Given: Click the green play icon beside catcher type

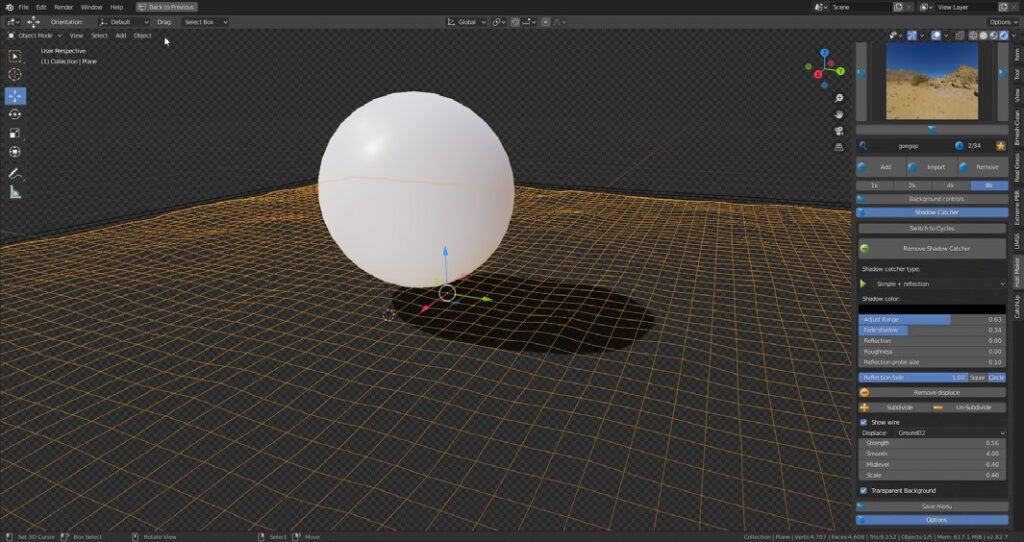Looking at the screenshot, I should [863, 284].
